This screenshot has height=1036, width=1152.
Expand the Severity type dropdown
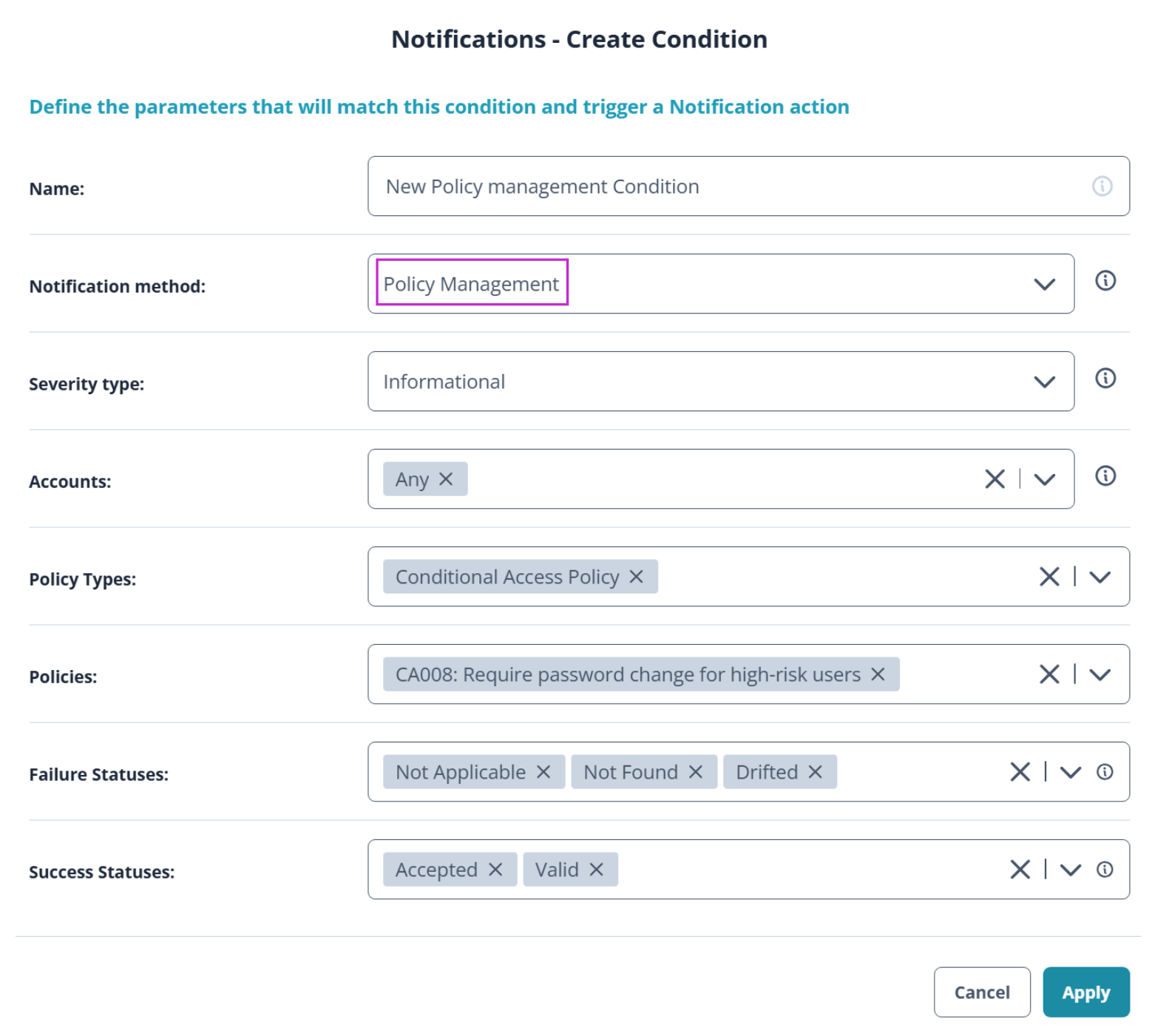click(1043, 382)
